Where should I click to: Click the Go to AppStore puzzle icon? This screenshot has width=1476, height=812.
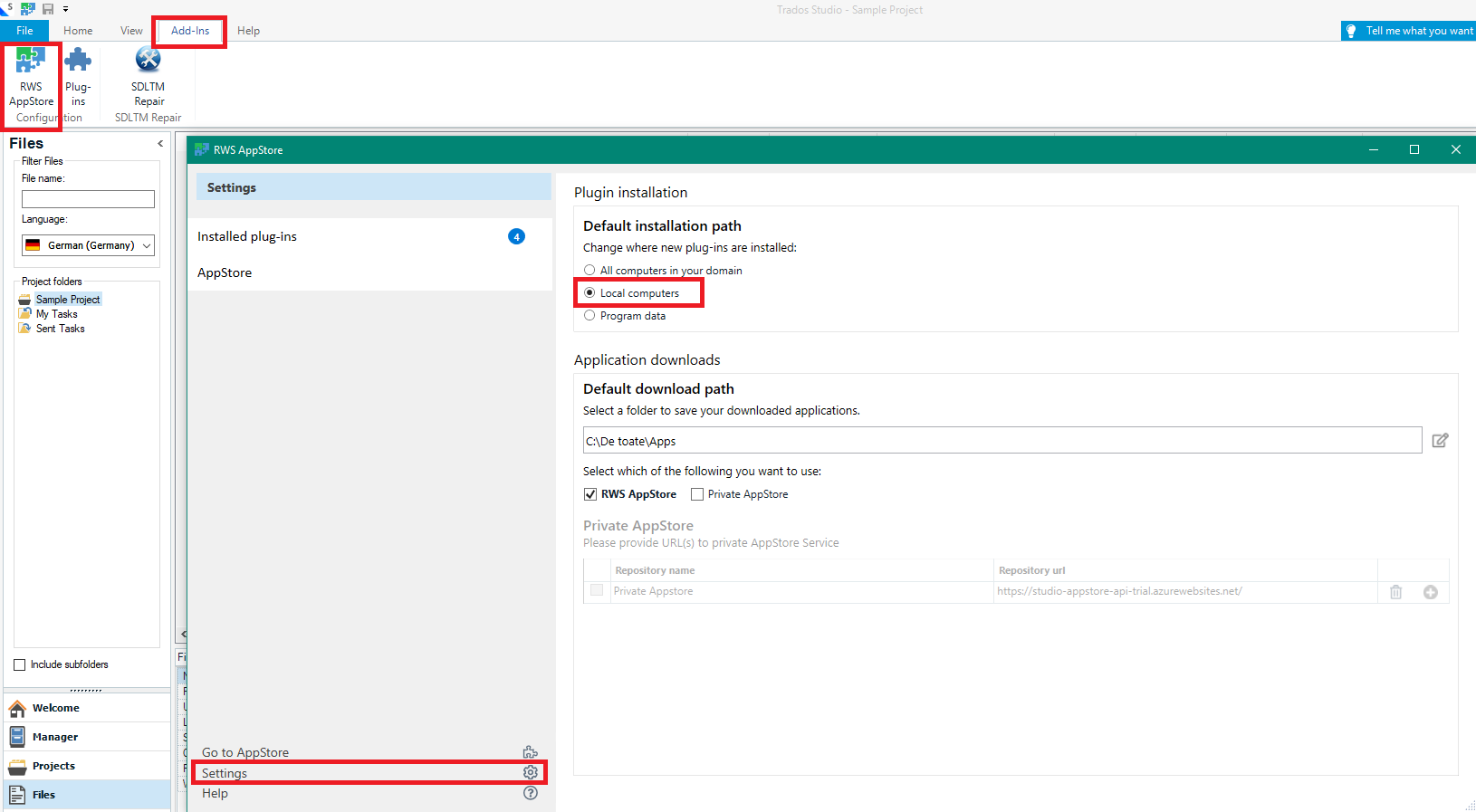(531, 752)
